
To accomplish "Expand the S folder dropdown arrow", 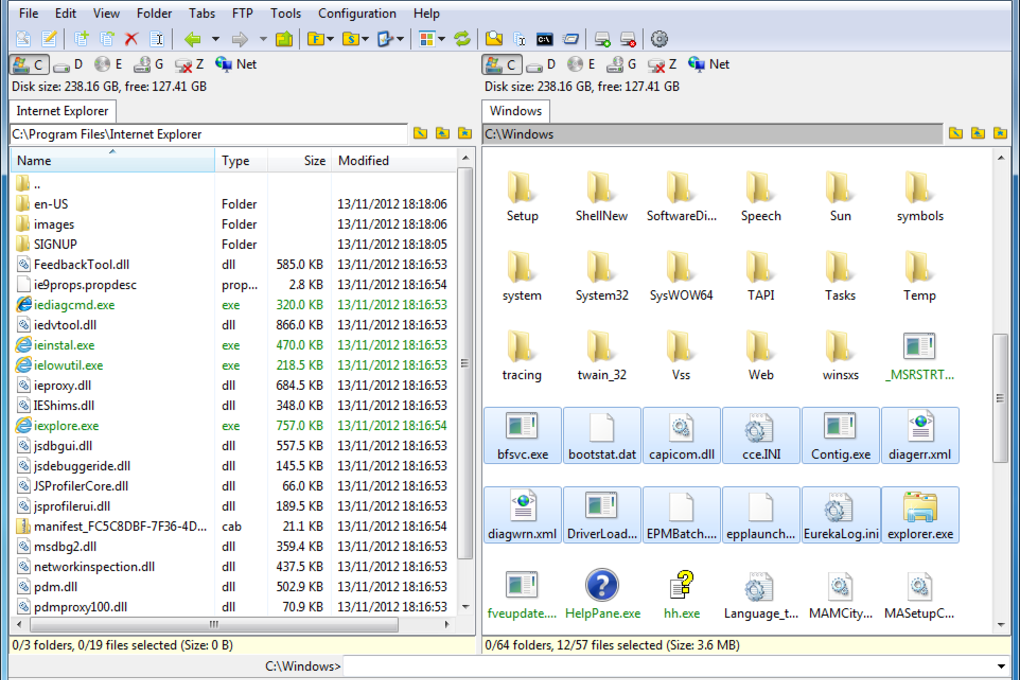I will pos(365,39).
